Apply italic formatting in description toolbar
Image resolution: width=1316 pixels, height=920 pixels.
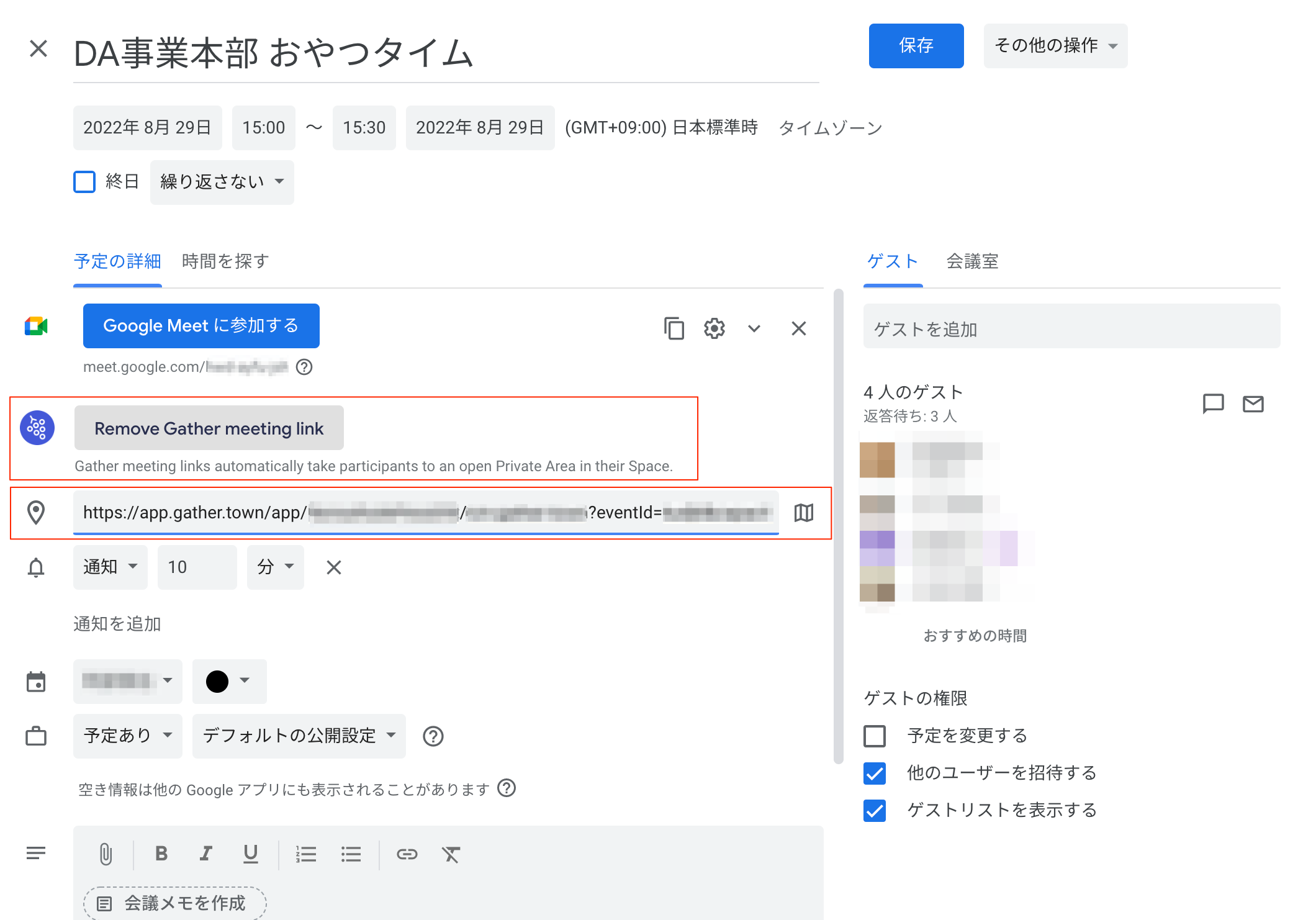tap(206, 854)
